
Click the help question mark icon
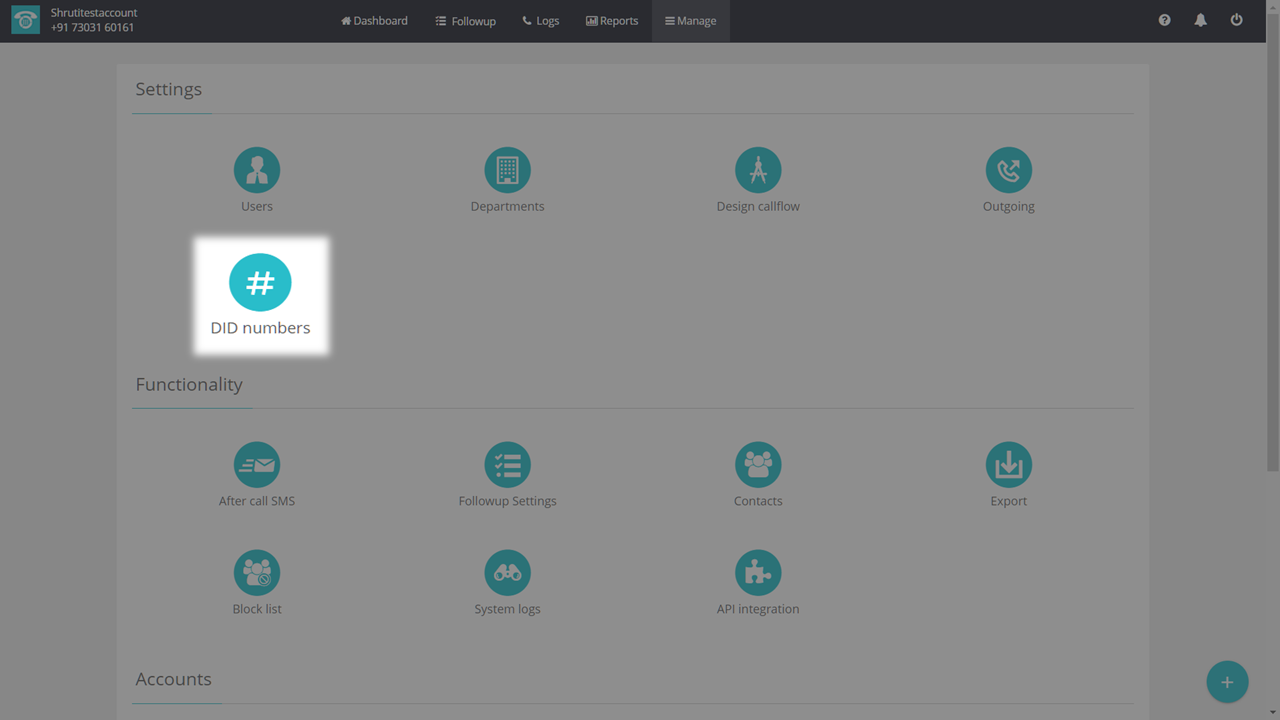(1164, 20)
